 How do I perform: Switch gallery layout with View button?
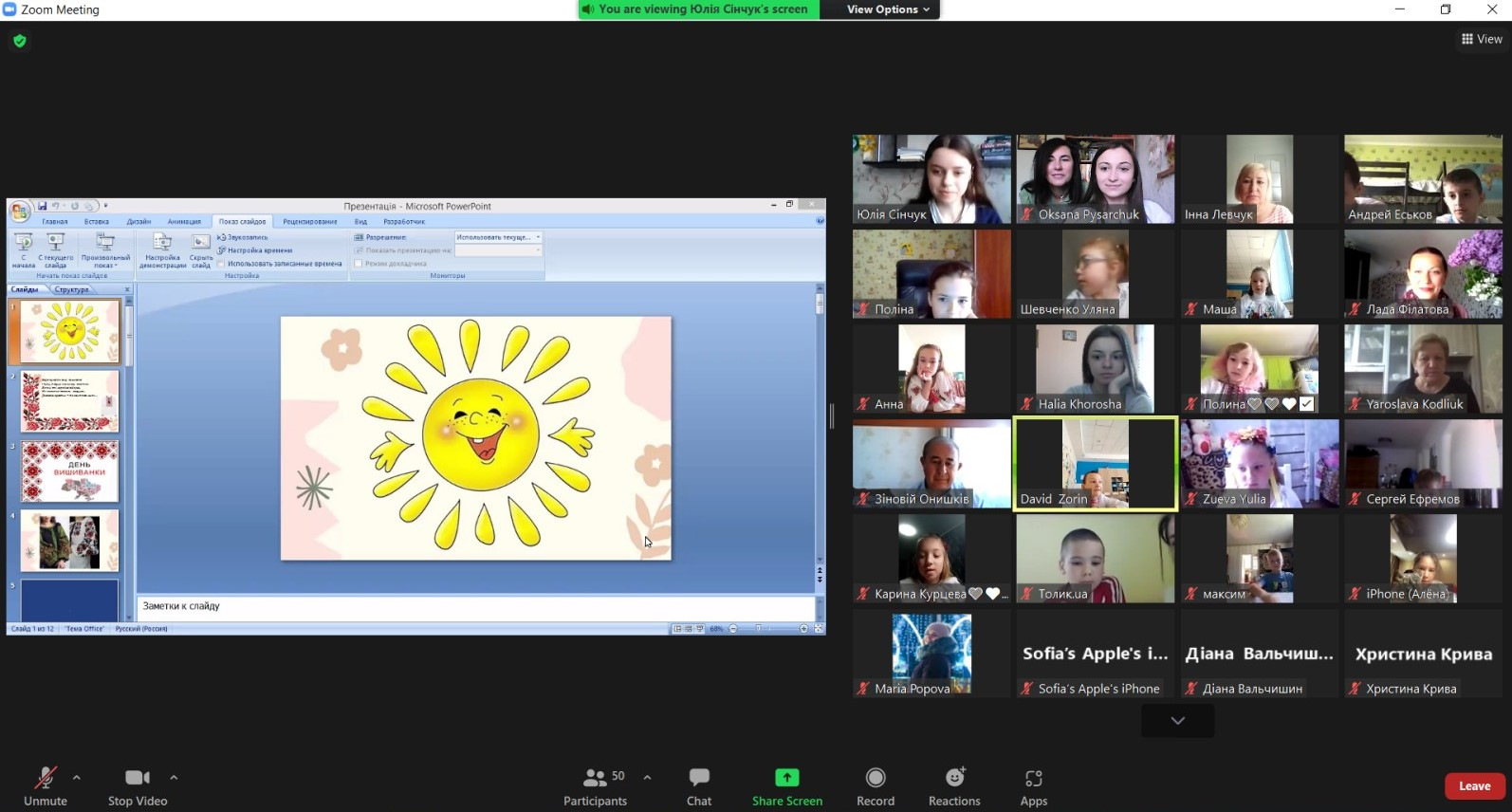1482,39
